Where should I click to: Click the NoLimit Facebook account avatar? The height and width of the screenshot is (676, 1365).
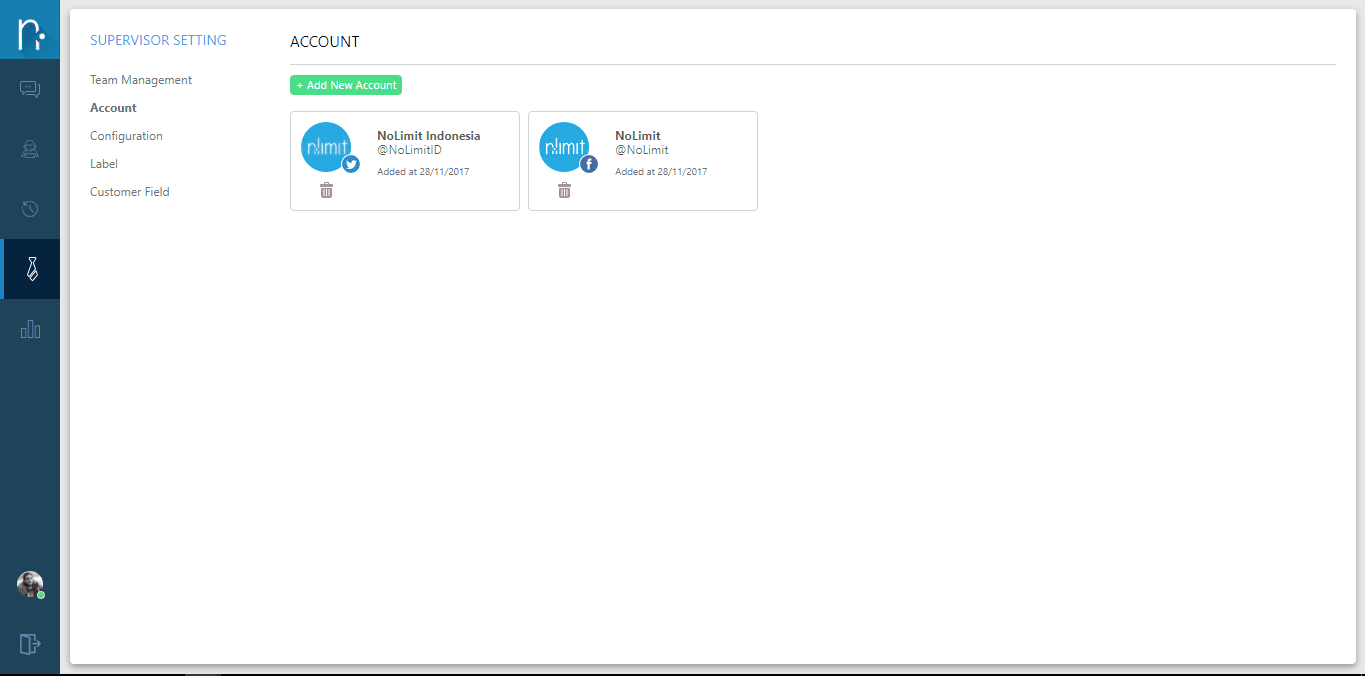coord(564,147)
